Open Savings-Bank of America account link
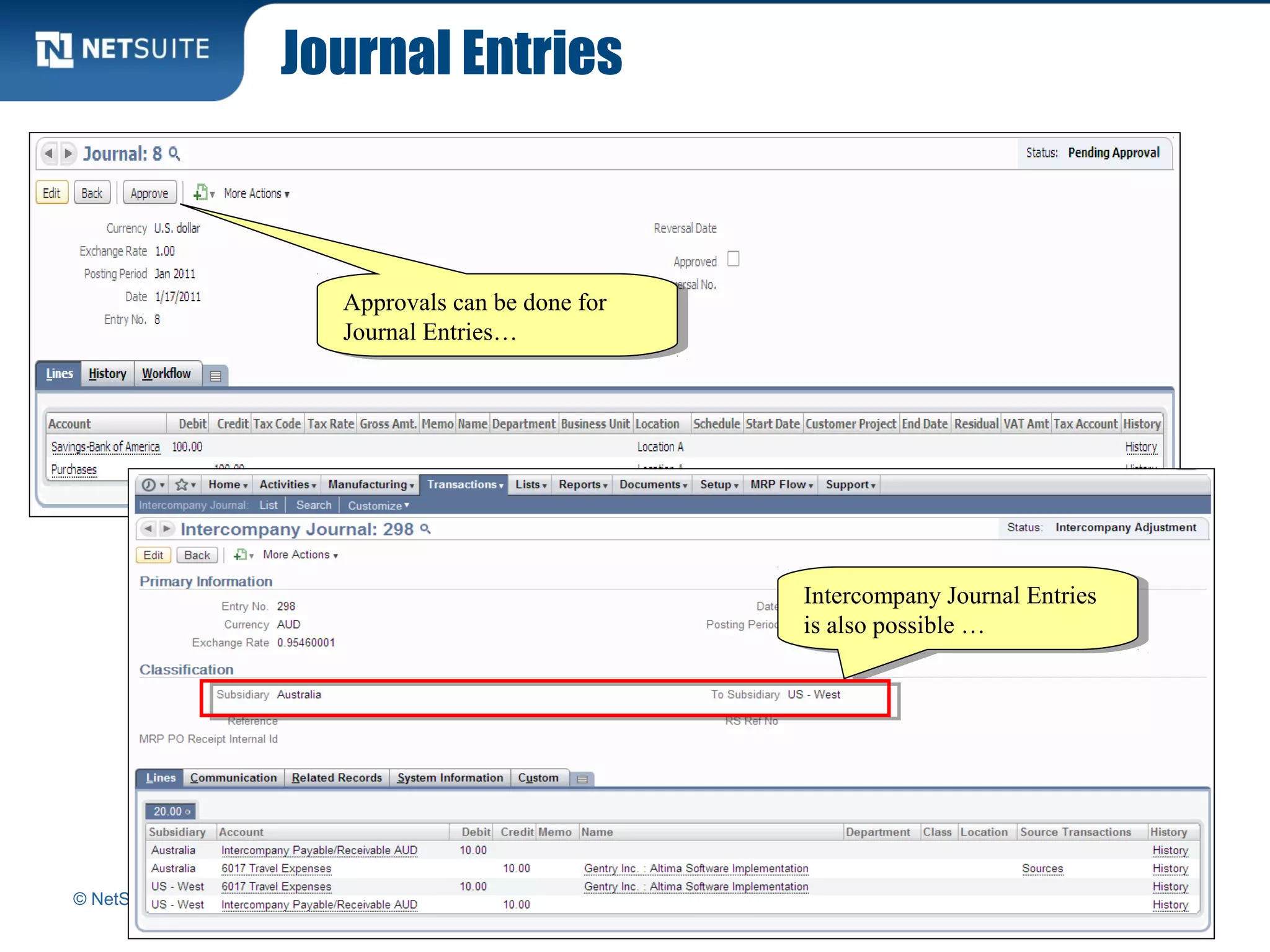Screen dimensions: 1270x952 click(105, 447)
